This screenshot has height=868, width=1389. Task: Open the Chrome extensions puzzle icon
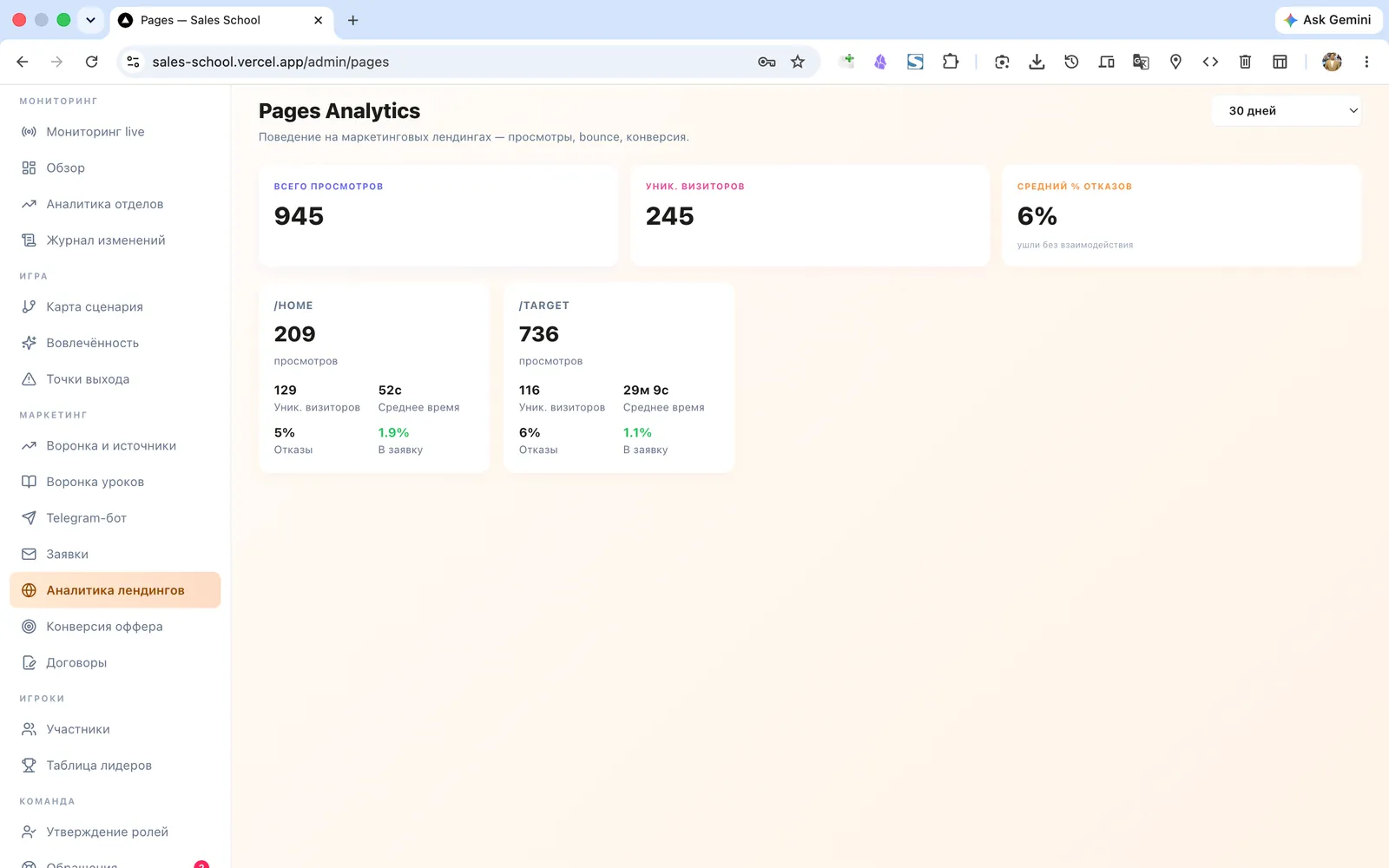(x=951, y=62)
